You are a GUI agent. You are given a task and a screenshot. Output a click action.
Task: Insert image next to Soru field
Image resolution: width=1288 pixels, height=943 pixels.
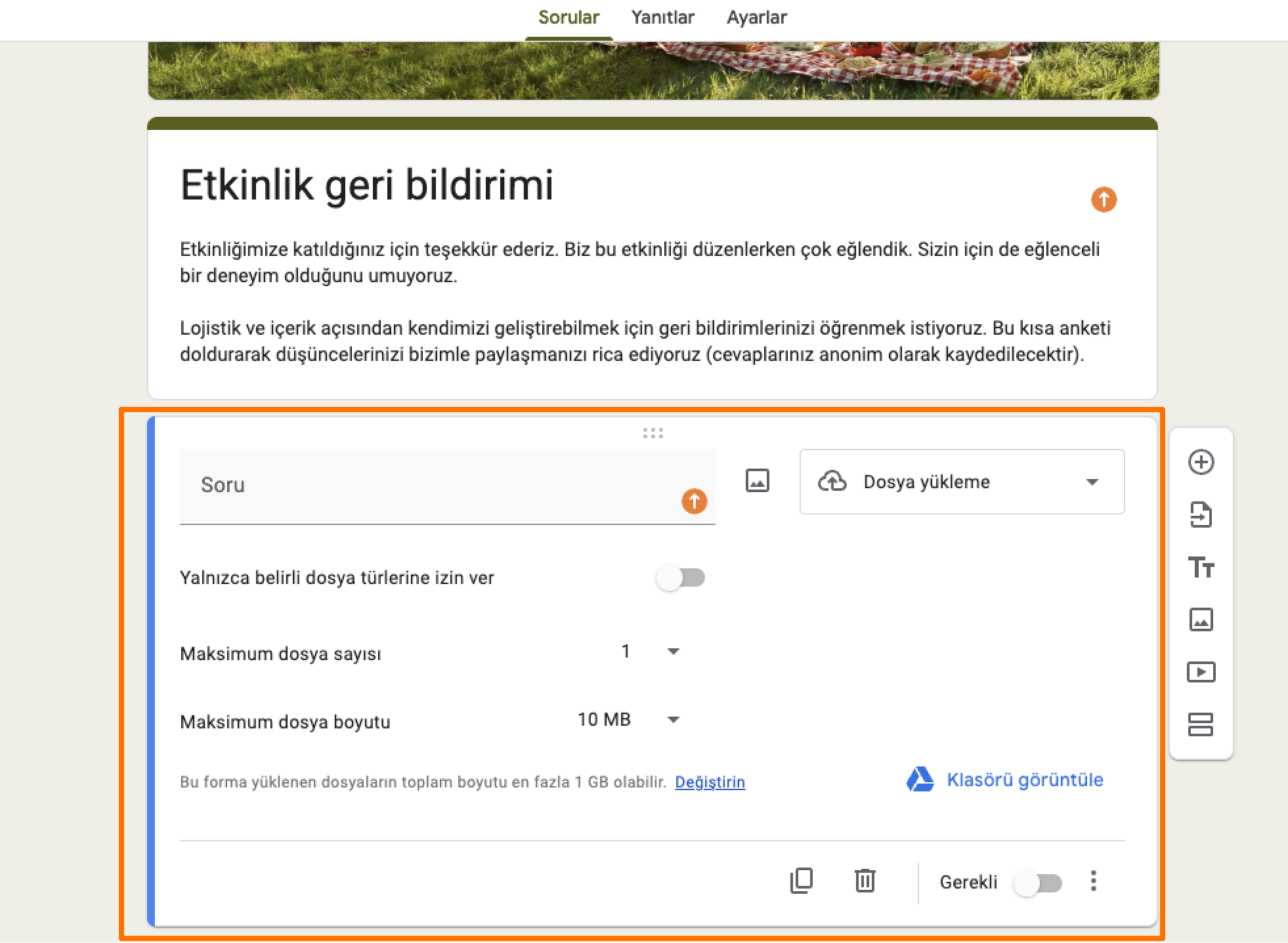(x=757, y=480)
